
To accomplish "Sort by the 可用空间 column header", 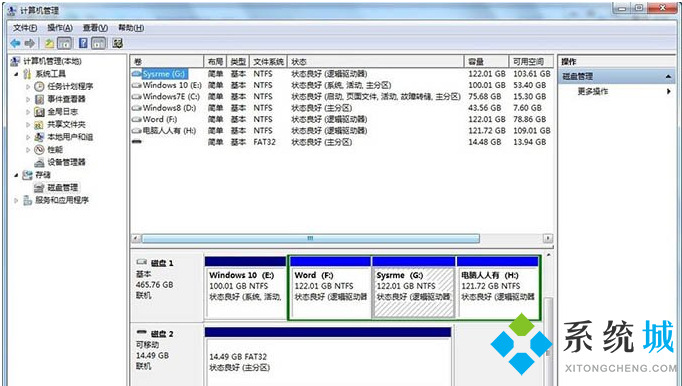I will coord(532,61).
